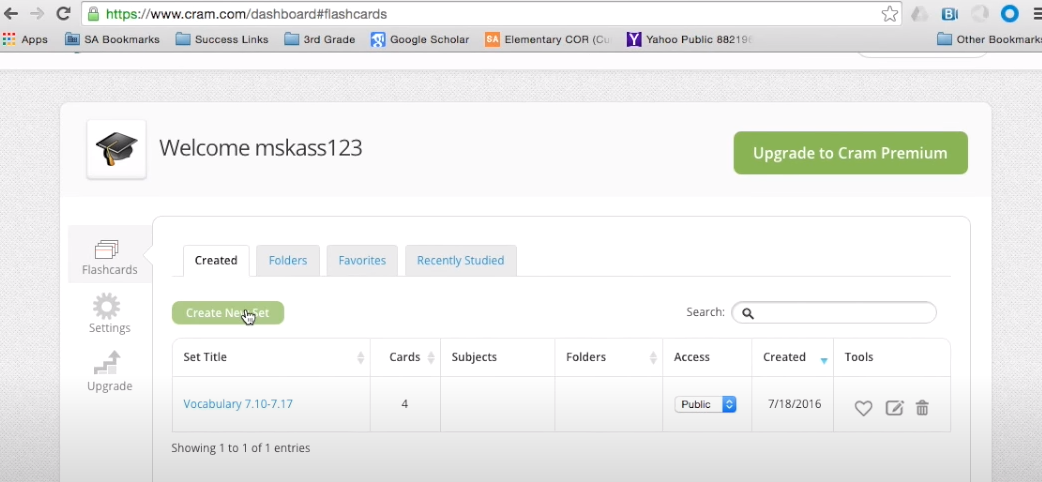Reload the page with refresh icon

click(63, 13)
